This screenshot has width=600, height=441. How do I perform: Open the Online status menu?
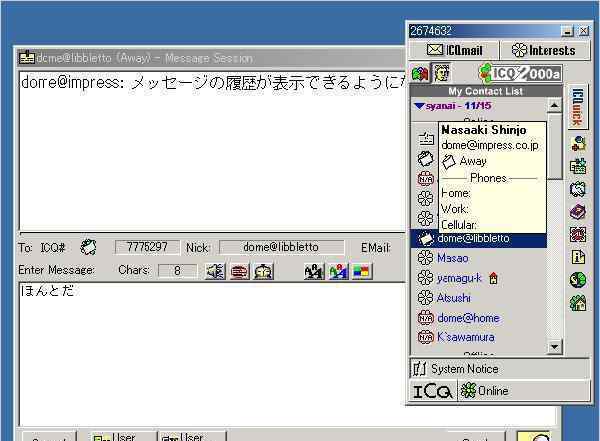click(523, 391)
